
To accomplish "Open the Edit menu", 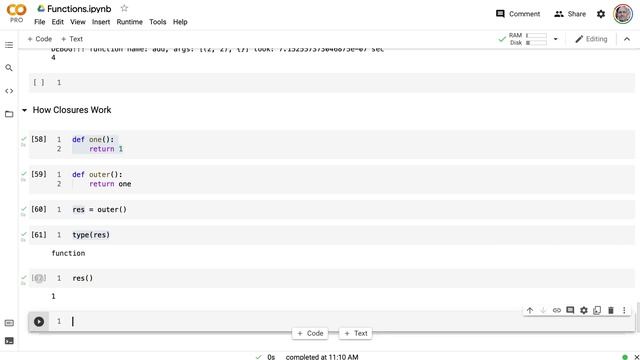I will pyautogui.click(x=58, y=22).
